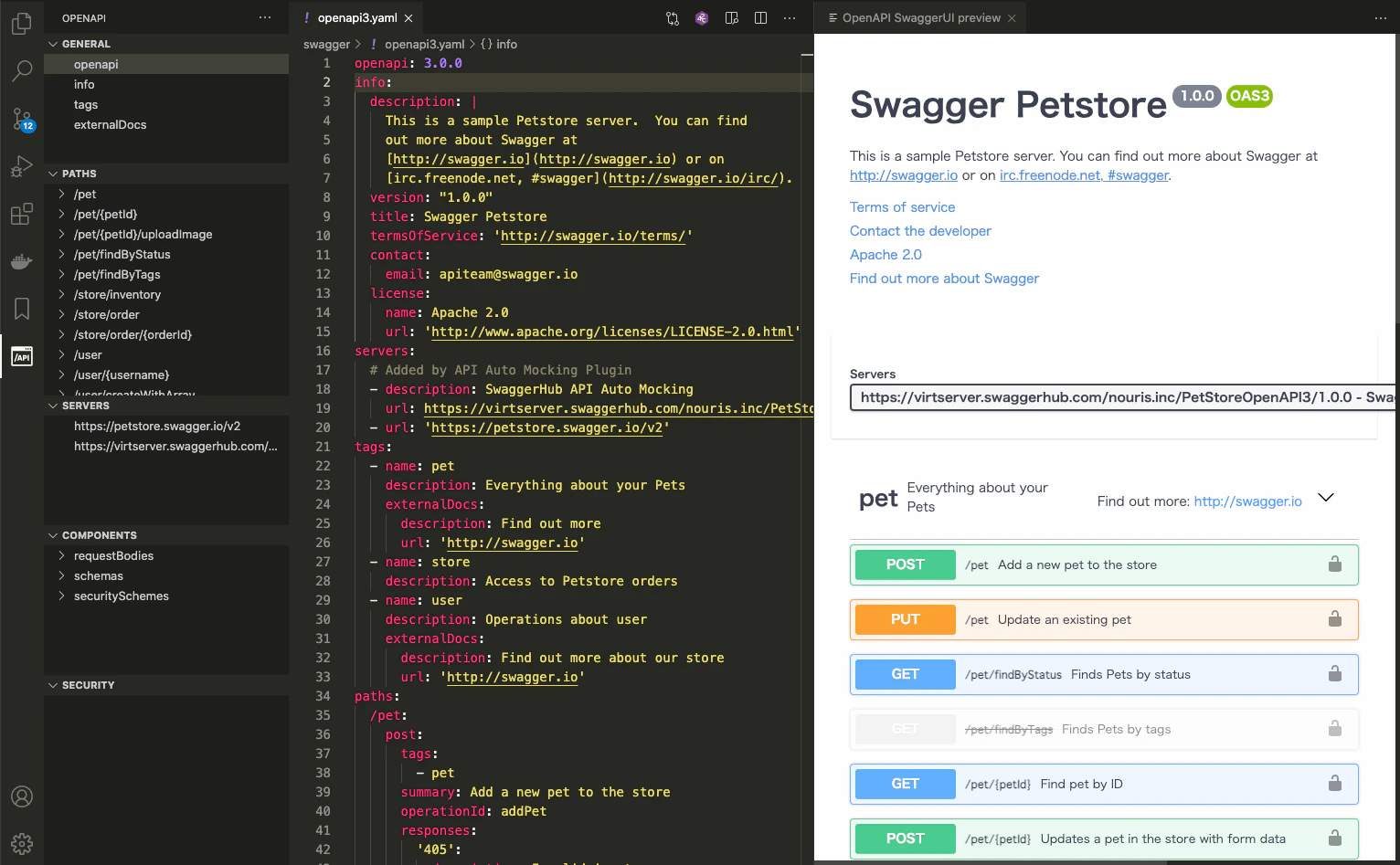Click the lock icon on GET /pet/{petId} row

coord(1335,784)
